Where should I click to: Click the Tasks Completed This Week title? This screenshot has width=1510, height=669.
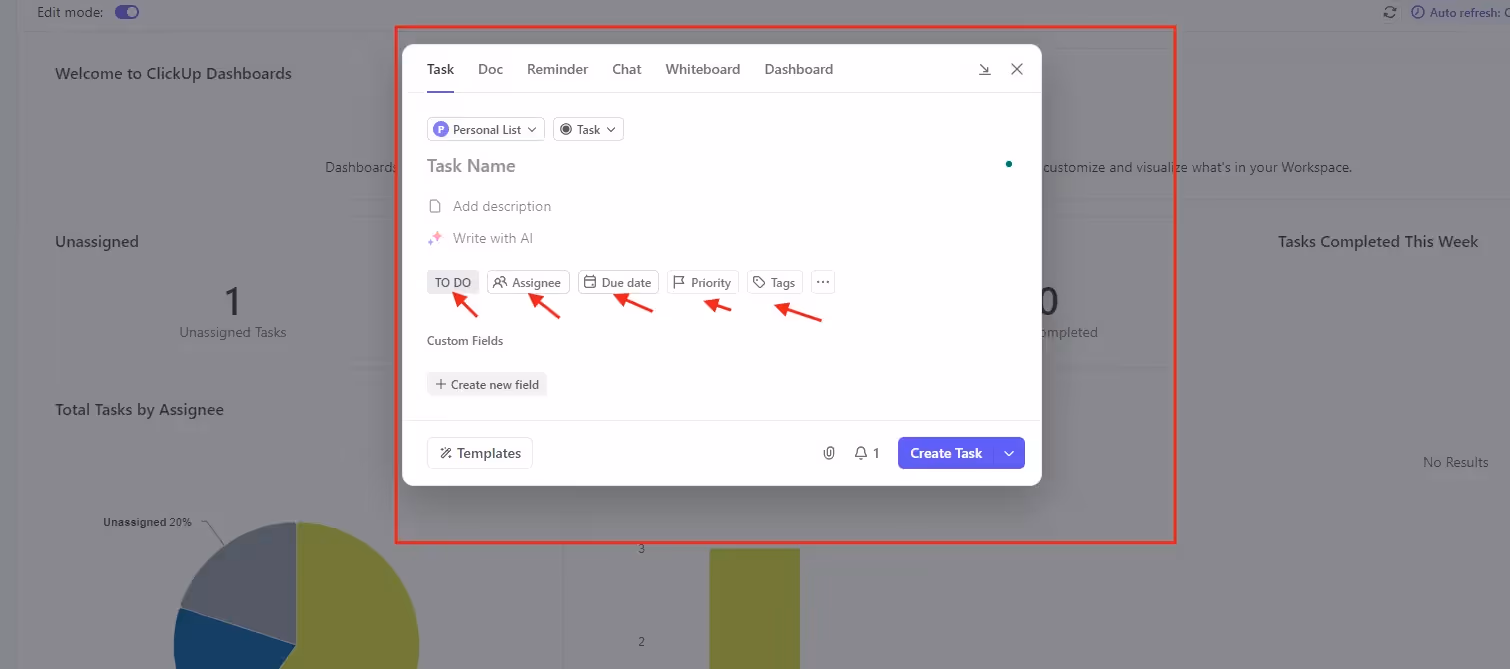1378,241
